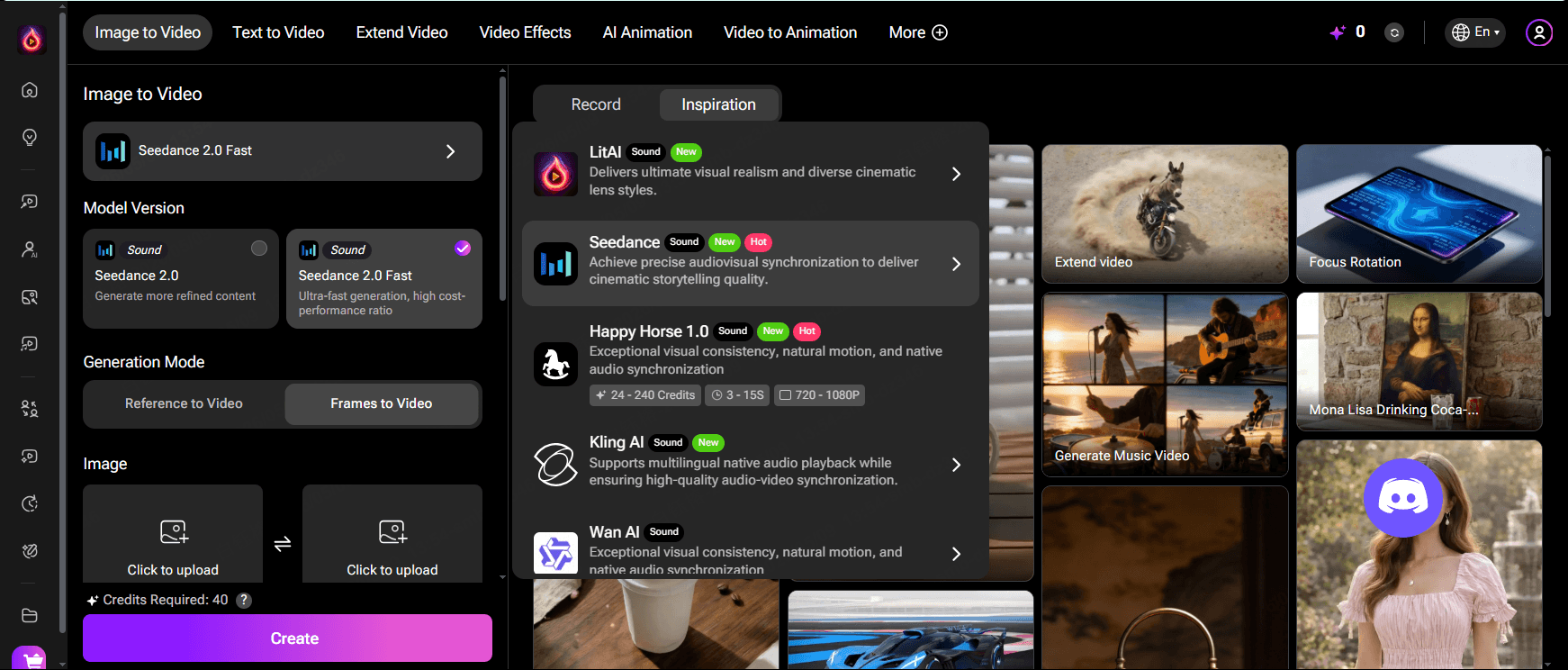
Task: Click the gallery vertical scrollbar on right
Action: coord(1547,236)
